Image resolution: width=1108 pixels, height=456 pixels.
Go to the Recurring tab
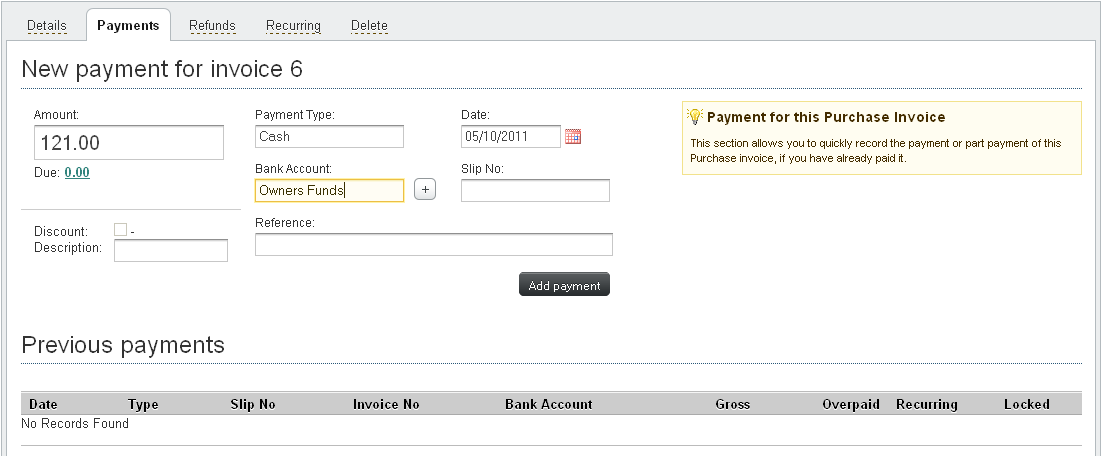pyautogui.click(x=293, y=25)
